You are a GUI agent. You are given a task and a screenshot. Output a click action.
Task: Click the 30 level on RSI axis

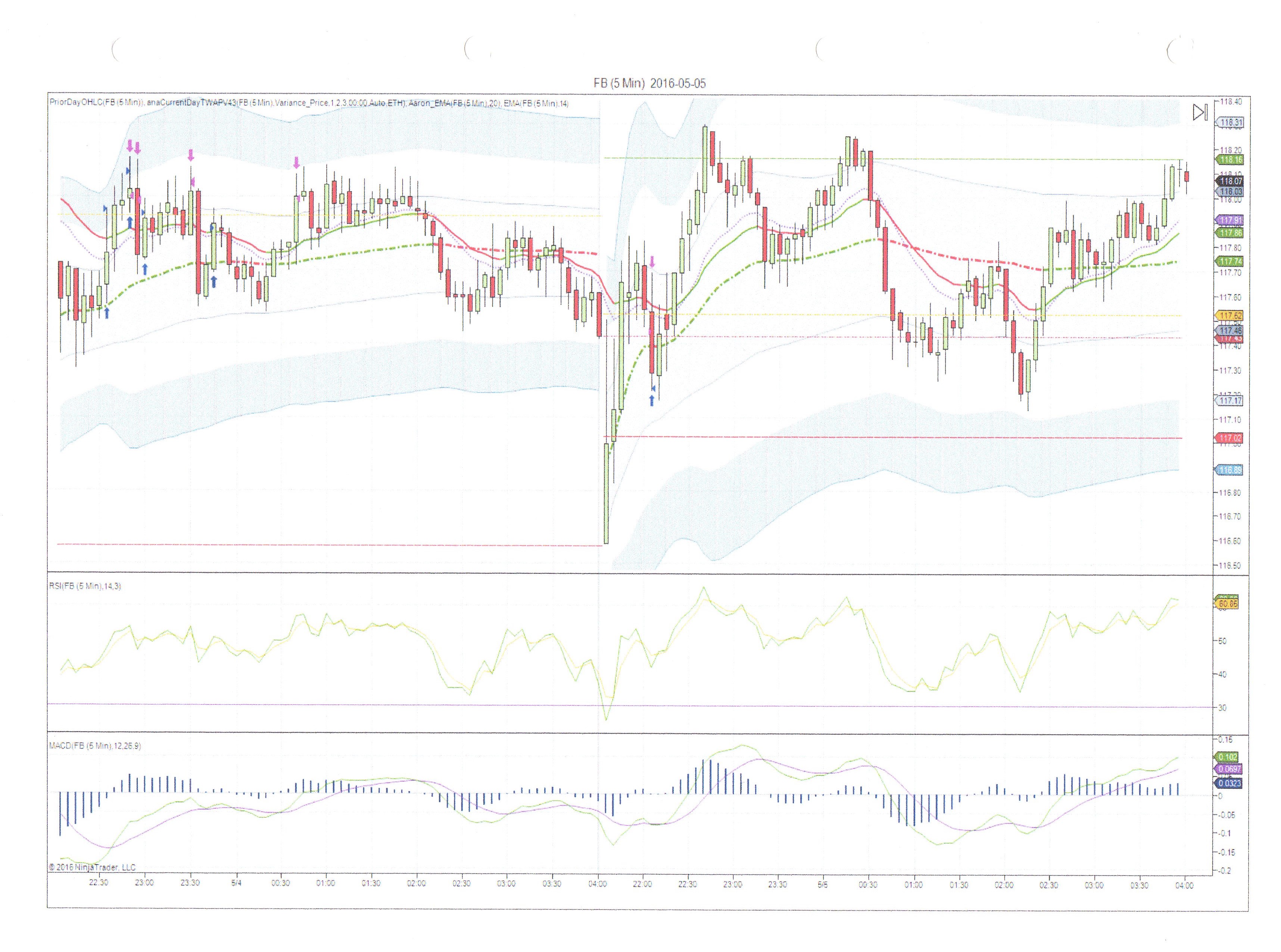[x=1222, y=708]
